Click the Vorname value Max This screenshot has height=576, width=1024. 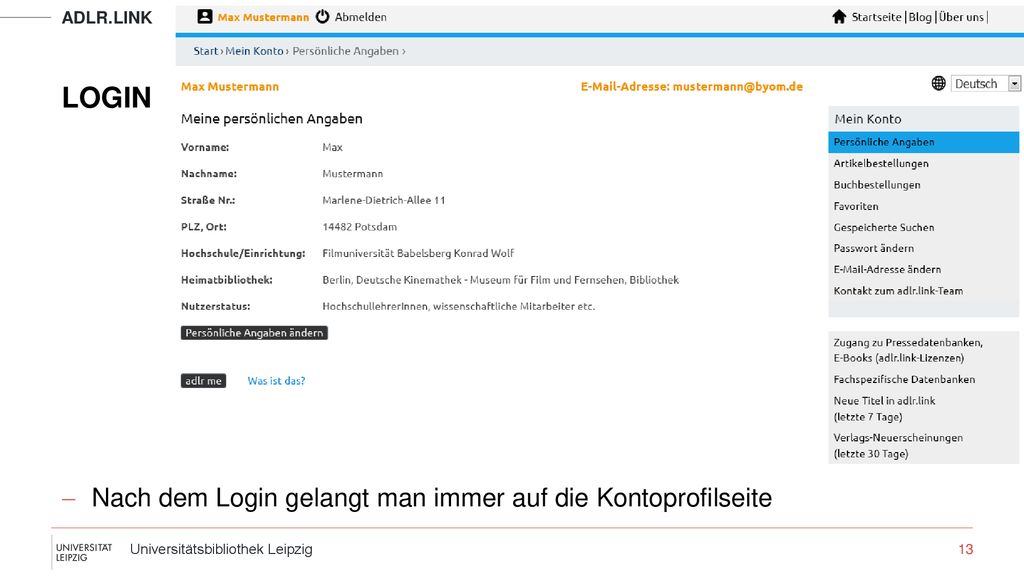[332, 148]
